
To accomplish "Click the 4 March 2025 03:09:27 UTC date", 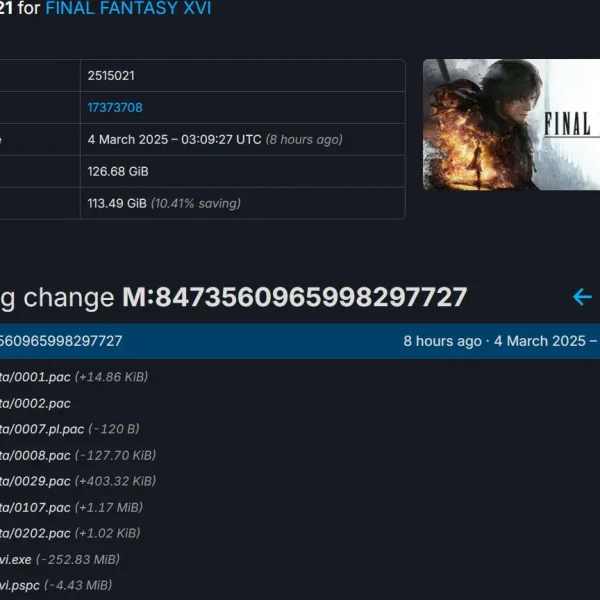I will (x=174, y=139).
